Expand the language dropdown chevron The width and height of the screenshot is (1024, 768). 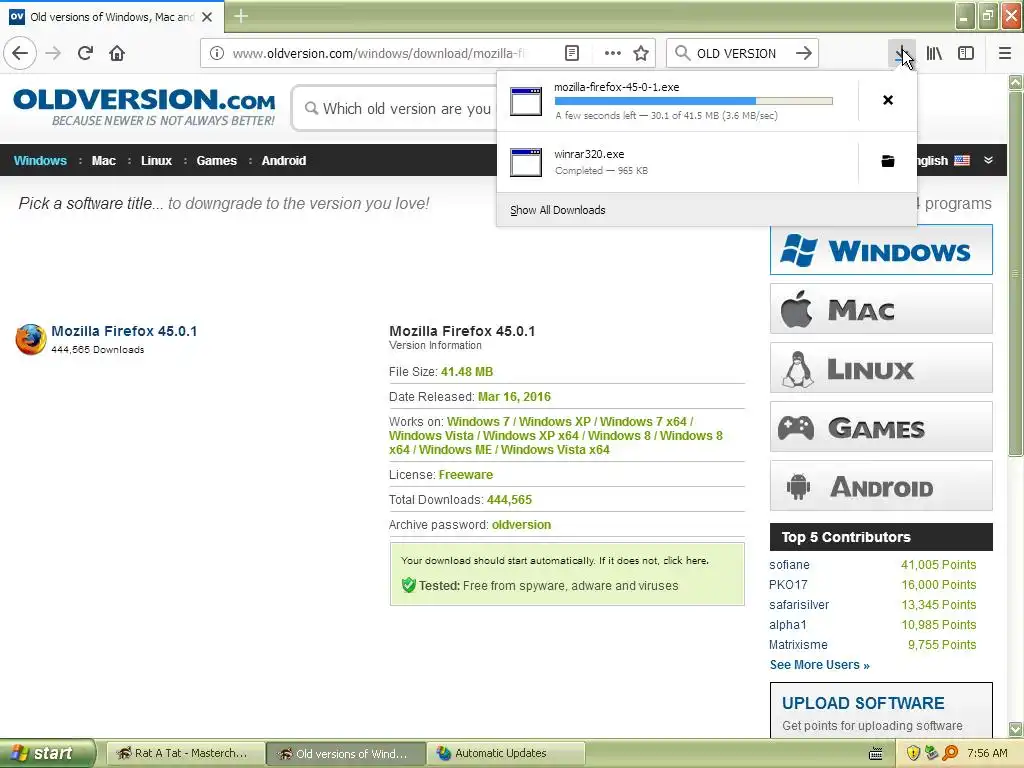(988, 160)
